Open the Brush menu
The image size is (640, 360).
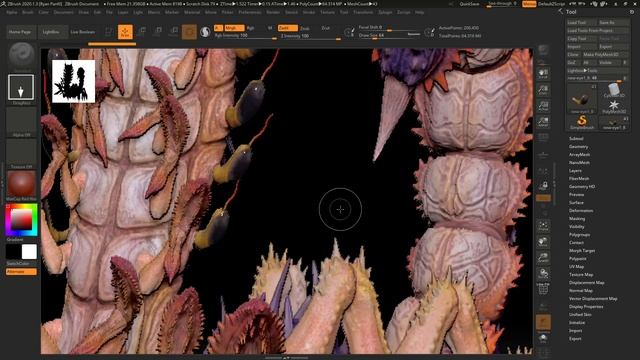pyautogui.click(x=28, y=12)
